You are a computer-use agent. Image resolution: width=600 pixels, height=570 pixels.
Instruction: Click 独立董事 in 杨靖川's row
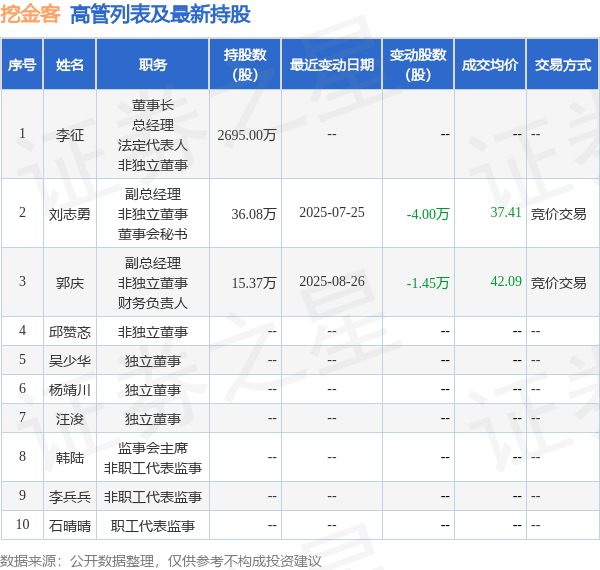click(x=153, y=389)
